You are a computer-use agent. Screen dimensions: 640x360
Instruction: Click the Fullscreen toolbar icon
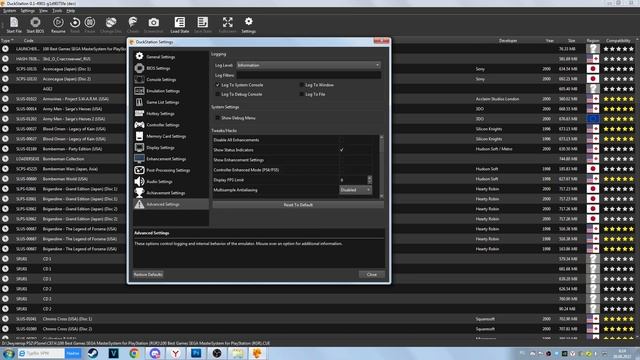click(x=227, y=24)
